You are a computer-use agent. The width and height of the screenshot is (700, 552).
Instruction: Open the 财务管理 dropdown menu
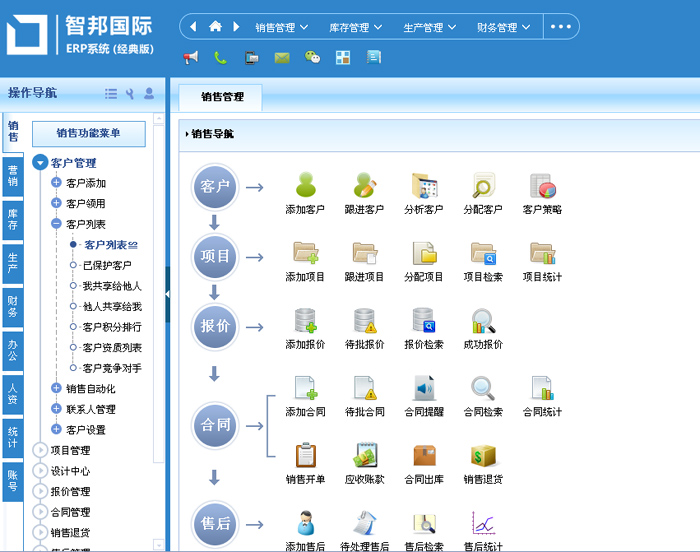pyautogui.click(x=503, y=28)
